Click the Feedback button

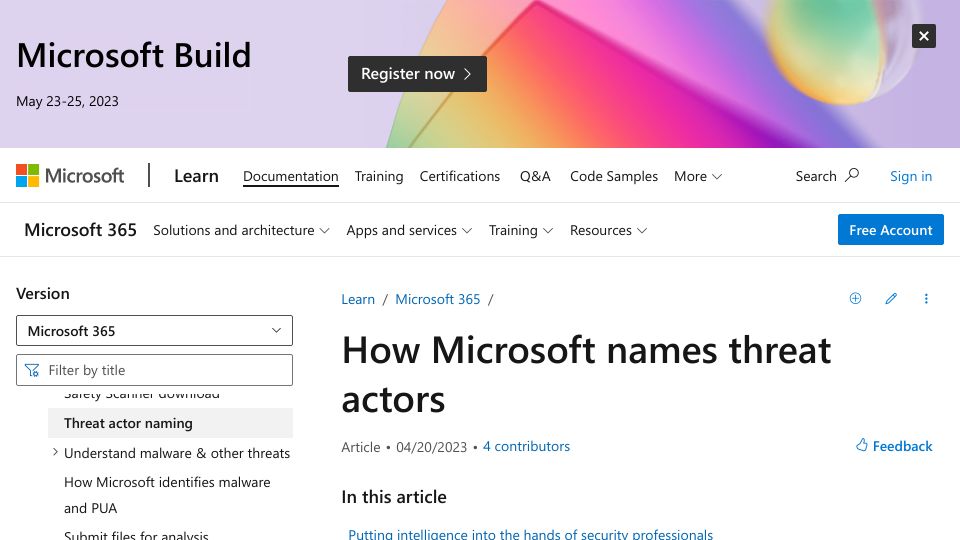click(x=894, y=446)
